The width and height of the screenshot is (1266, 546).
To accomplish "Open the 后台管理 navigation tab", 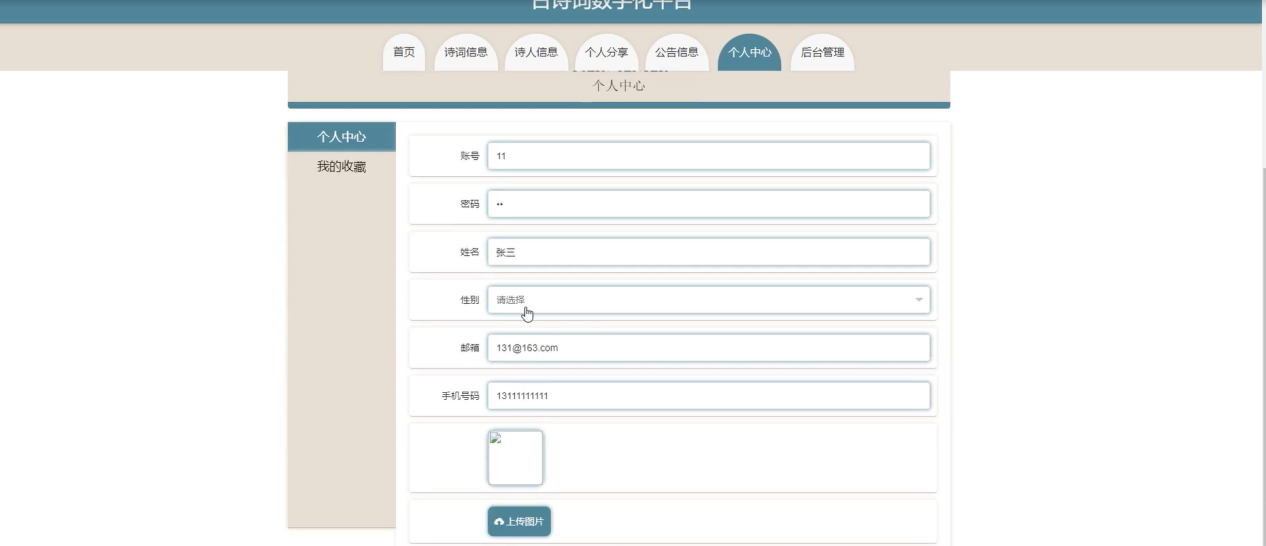I will (x=822, y=53).
